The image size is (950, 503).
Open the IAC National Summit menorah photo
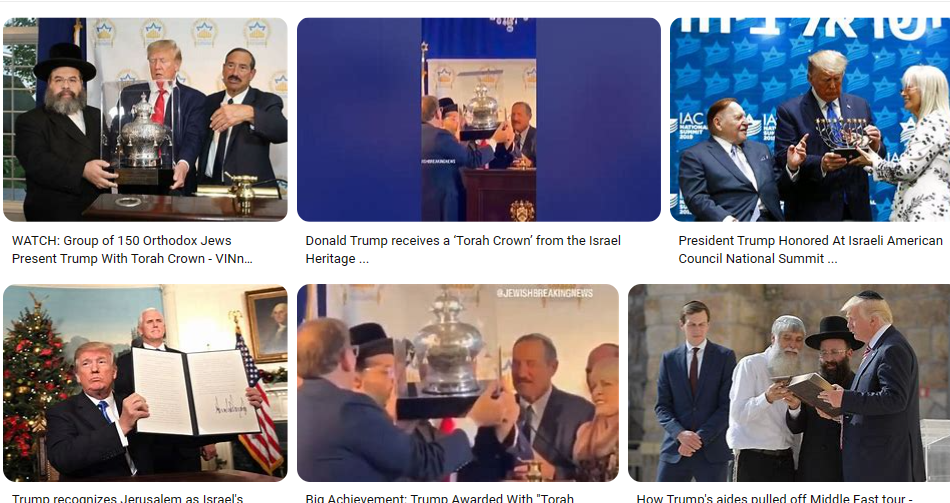[810, 119]
